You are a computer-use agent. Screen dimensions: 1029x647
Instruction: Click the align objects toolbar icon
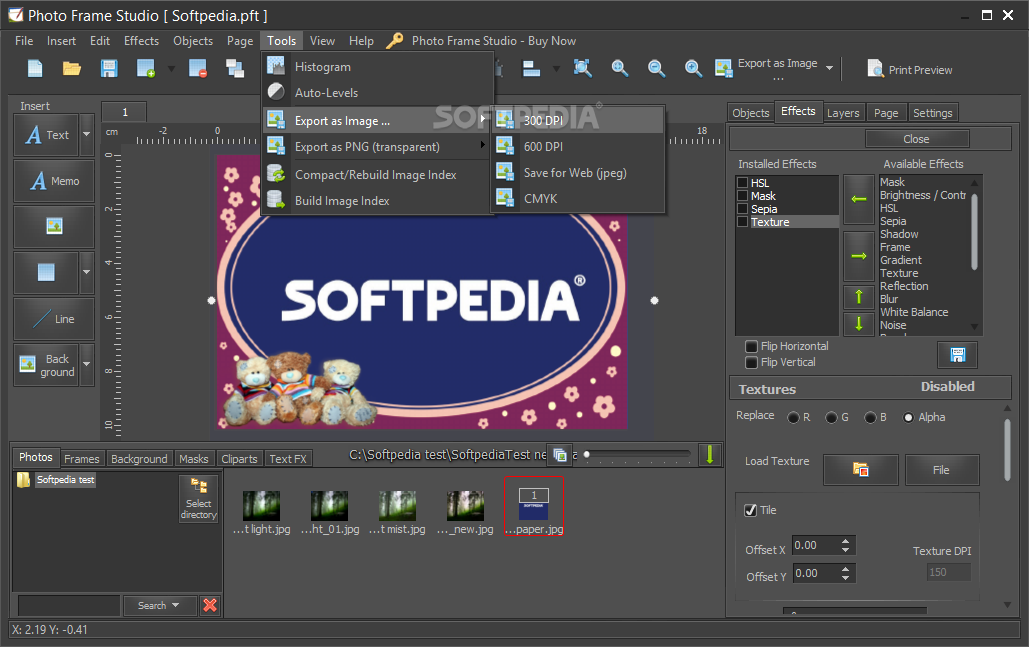(x=532, y=68)
